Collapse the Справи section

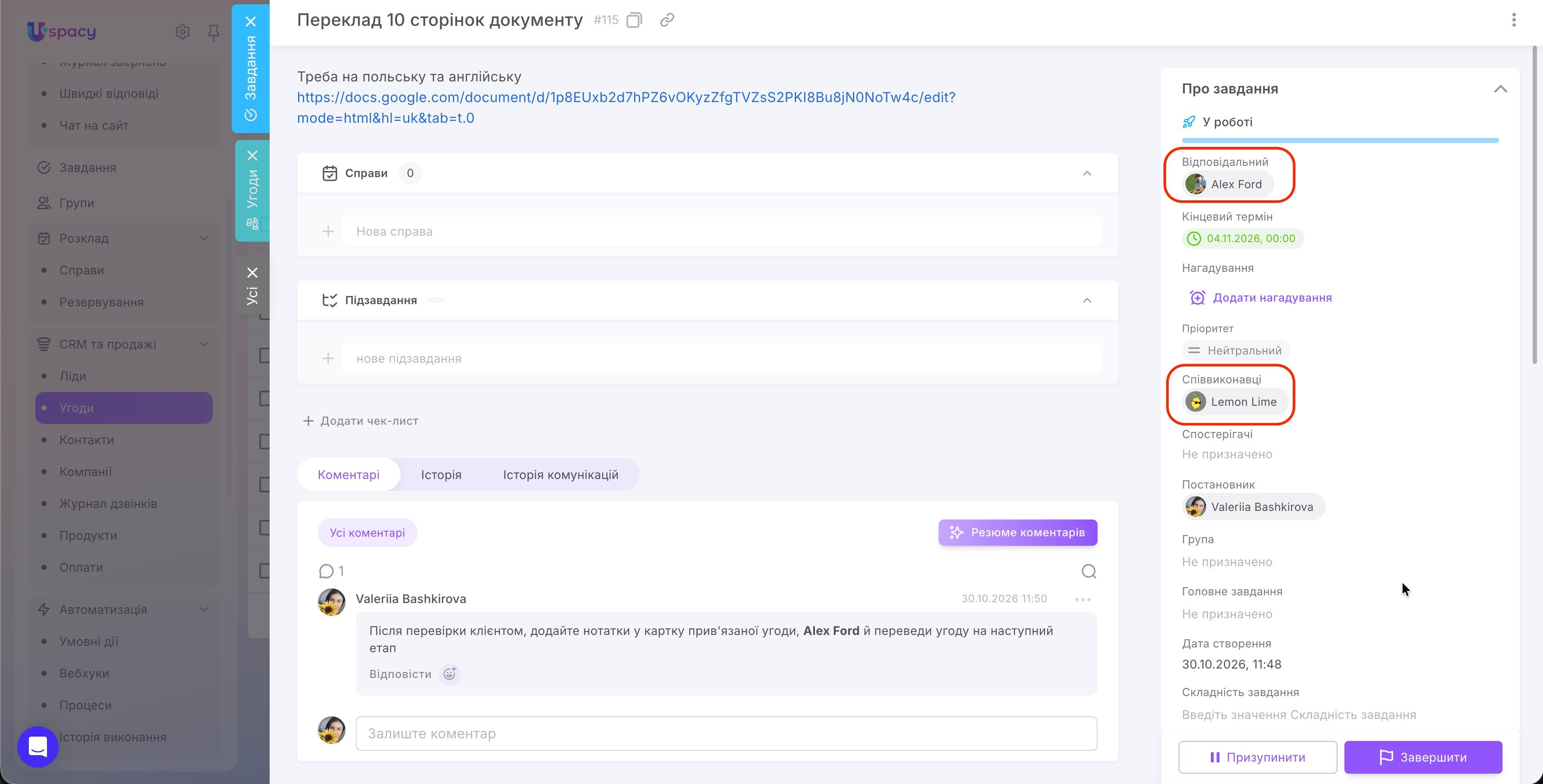click(x=1086, y=174)
